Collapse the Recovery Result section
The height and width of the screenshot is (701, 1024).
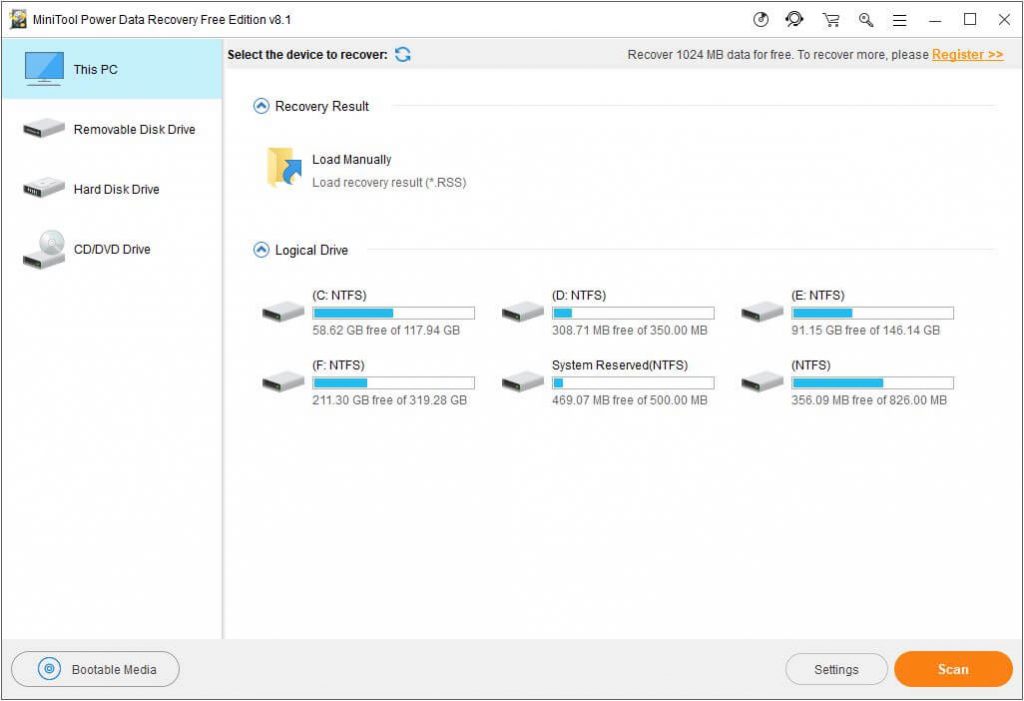coord(261,106)
